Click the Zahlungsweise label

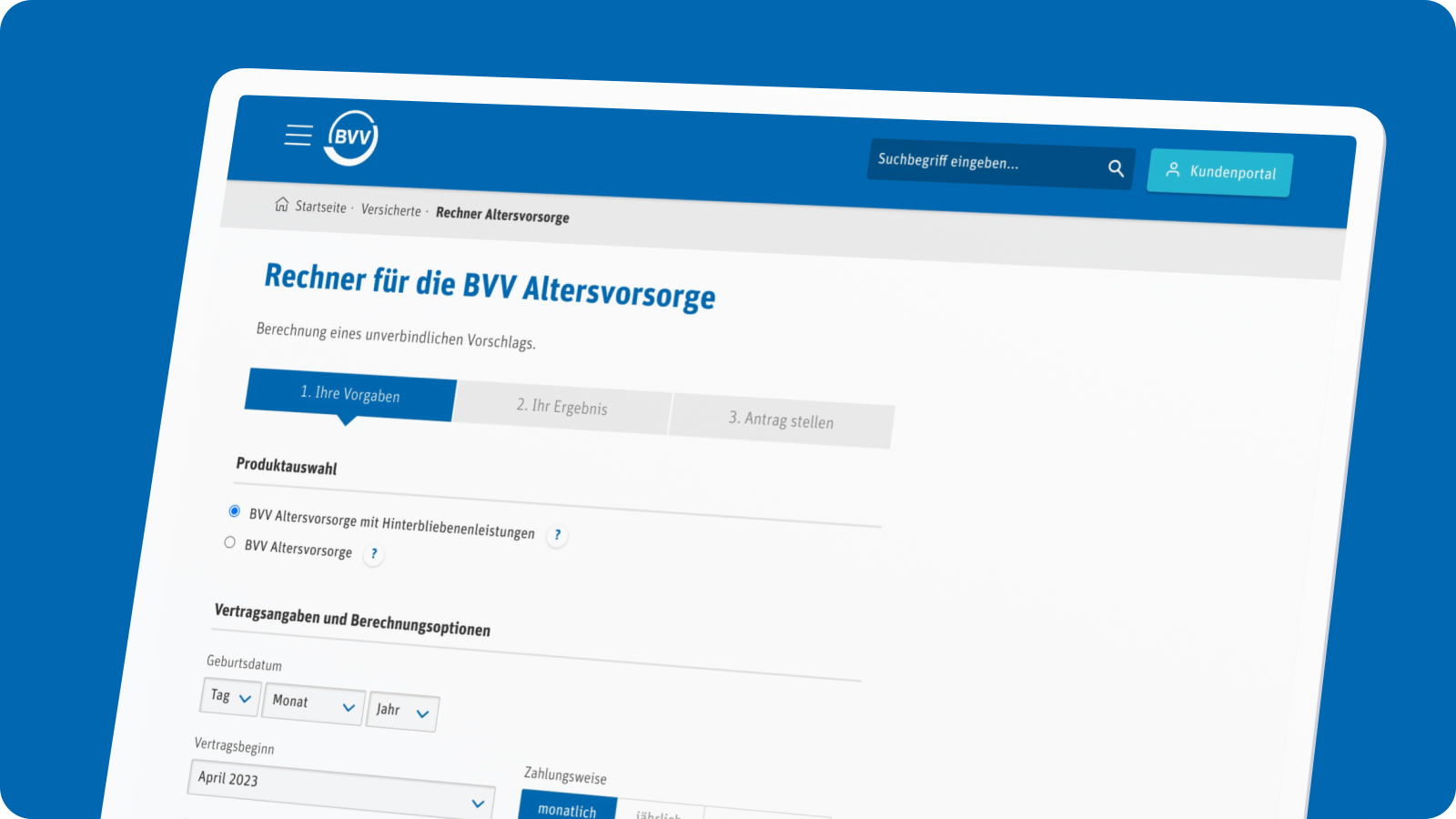(565, 775)
